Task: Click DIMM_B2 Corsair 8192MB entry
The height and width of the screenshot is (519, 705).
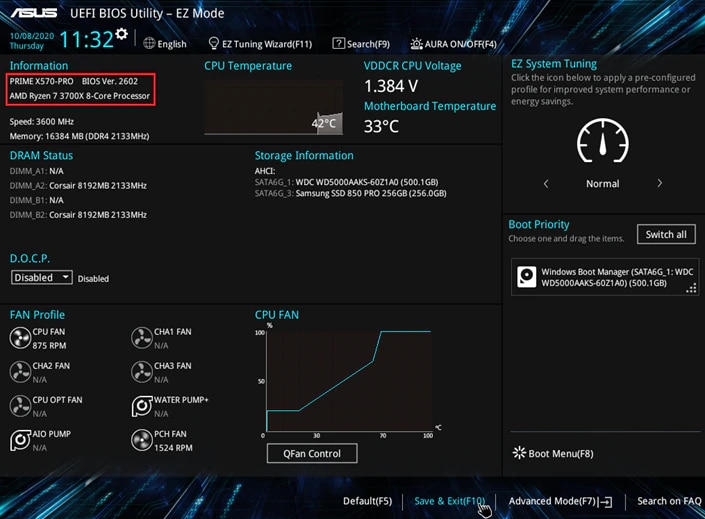Action: coord(78,215)
